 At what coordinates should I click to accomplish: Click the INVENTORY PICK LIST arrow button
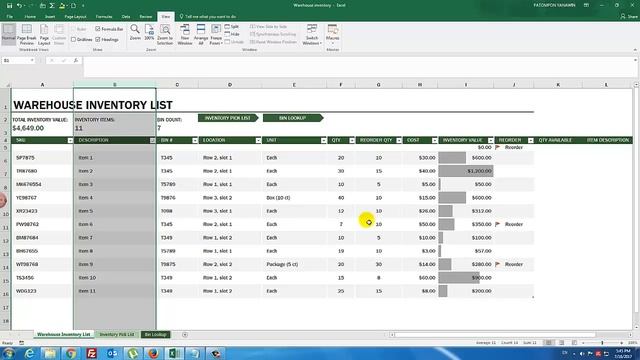click(228, 118)
